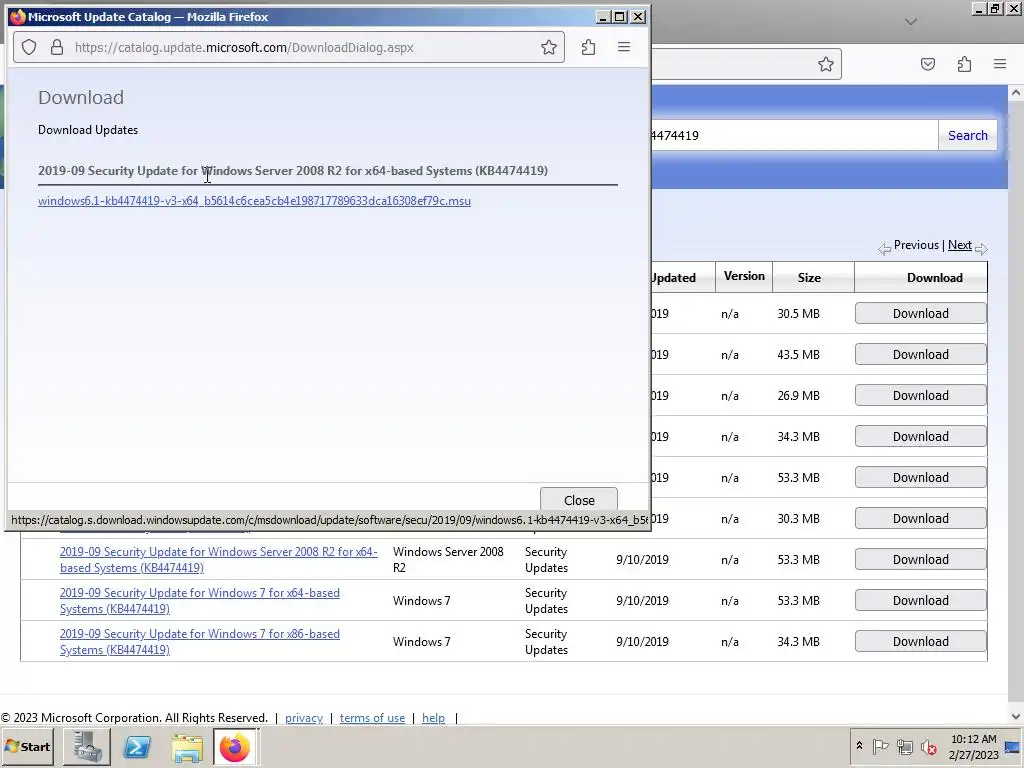Click Download button for 43.5 MB row
Image resolution: width=1024 pixels, height=768 pixels.
pos(920,355)
